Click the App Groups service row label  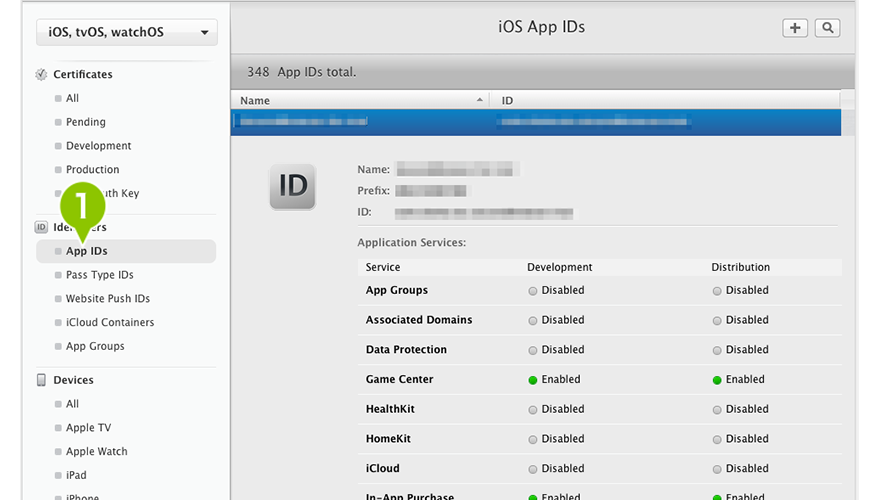(x=397, y=290)
